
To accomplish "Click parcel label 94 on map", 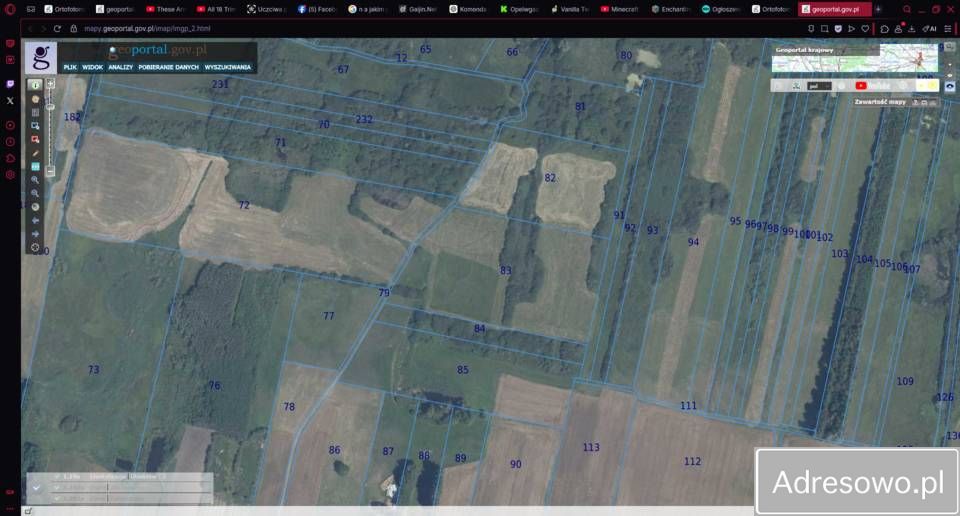I will (693, 242).
